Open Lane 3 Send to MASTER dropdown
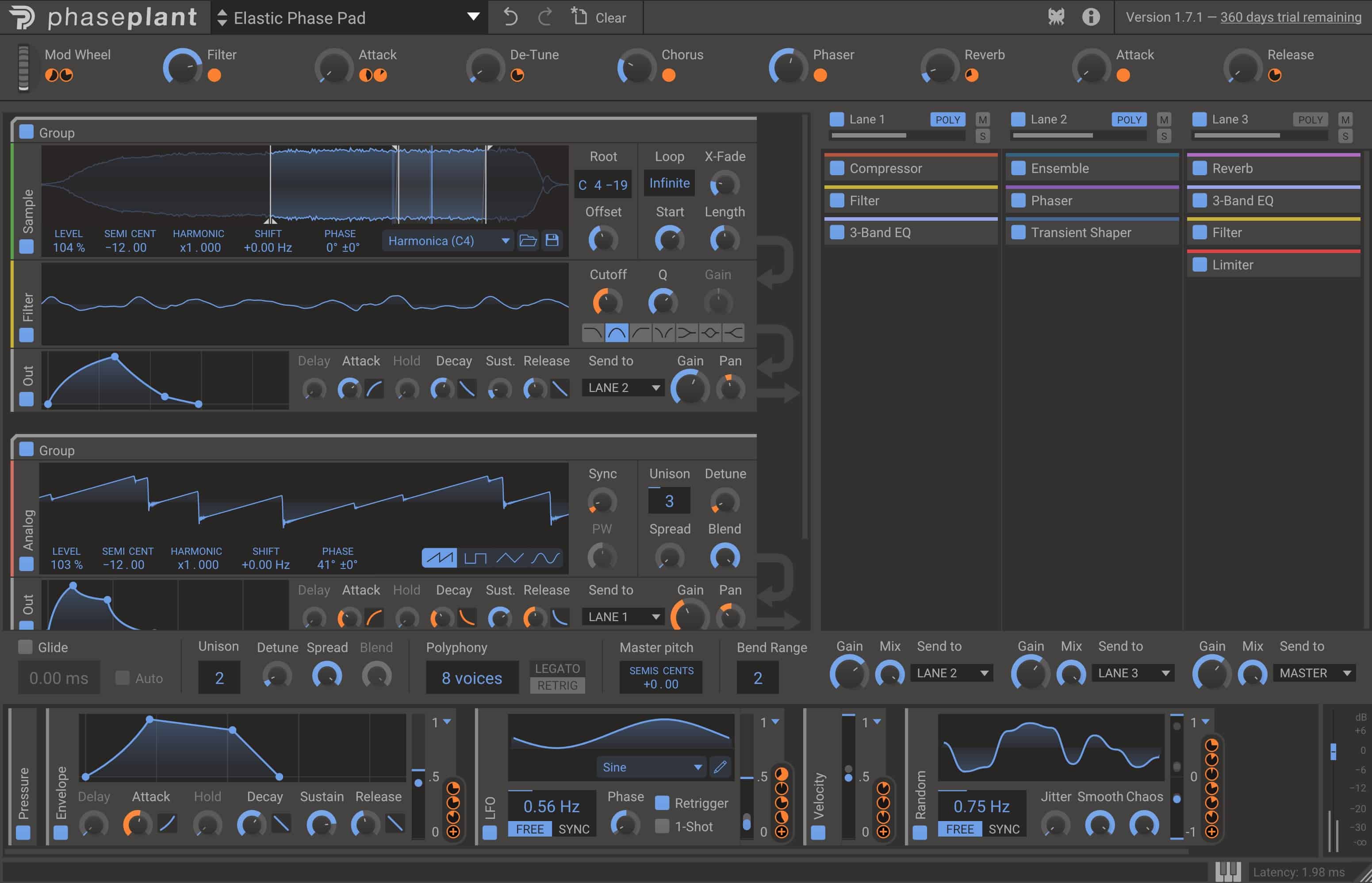The height and width of the screenshot is (883, 1372). point(1314,673)
